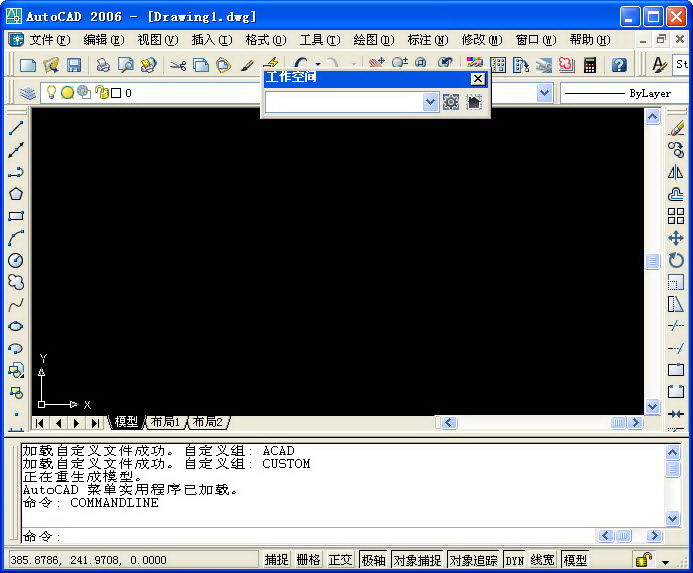Jump to the last layout tab
This screenshot has height=573, width=693.
pos(95,423)
